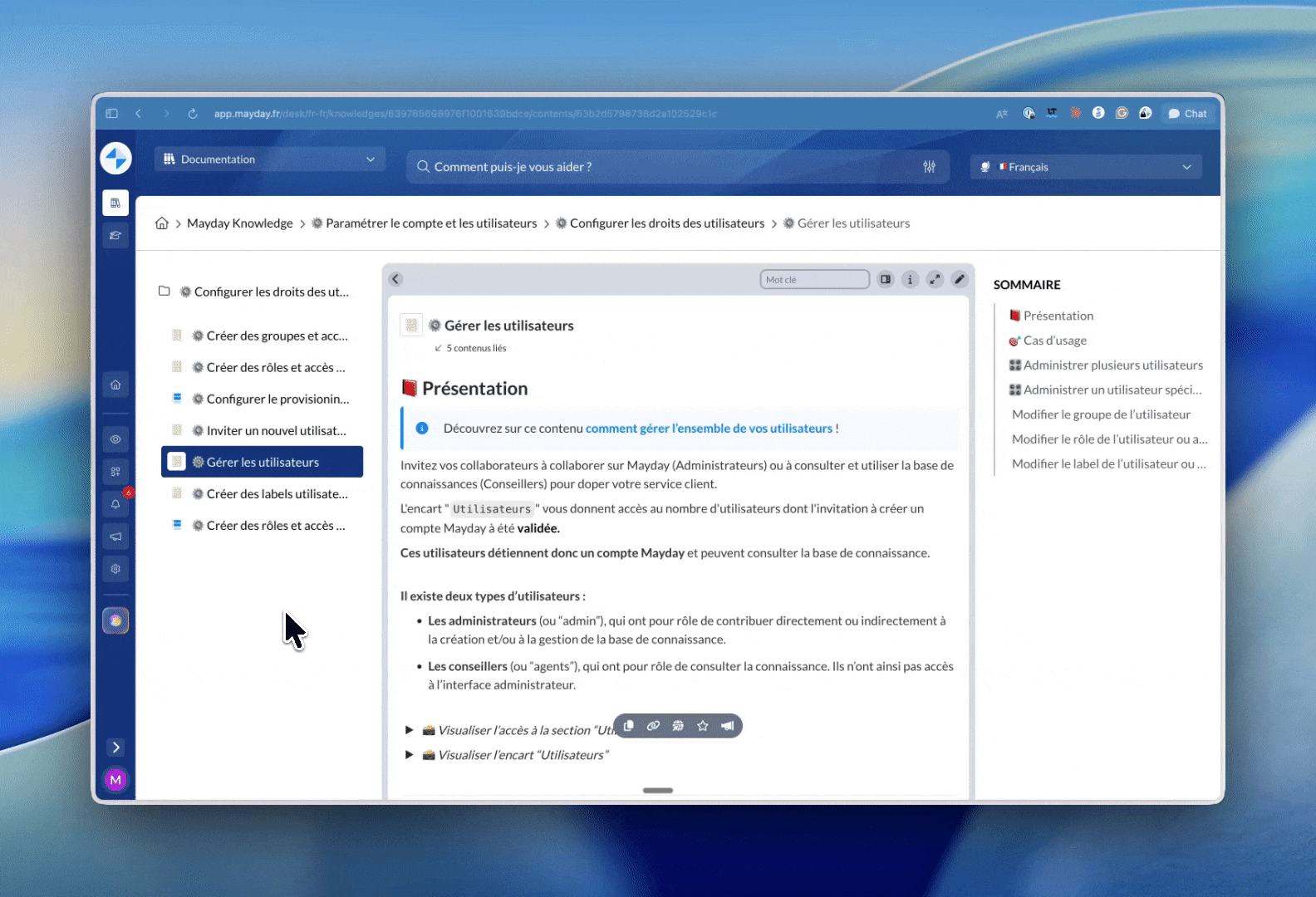
Task: Edit the article with the pencil icon
Action: (x=960, y=279)
